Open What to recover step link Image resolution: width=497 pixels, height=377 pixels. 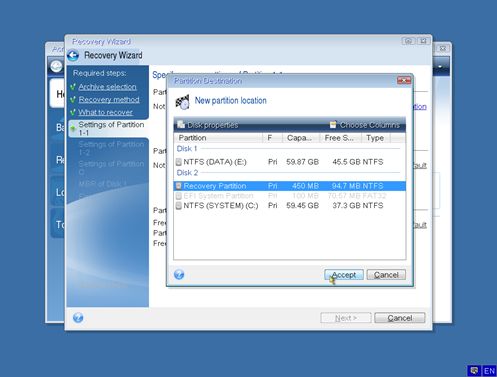coord(105,112)
